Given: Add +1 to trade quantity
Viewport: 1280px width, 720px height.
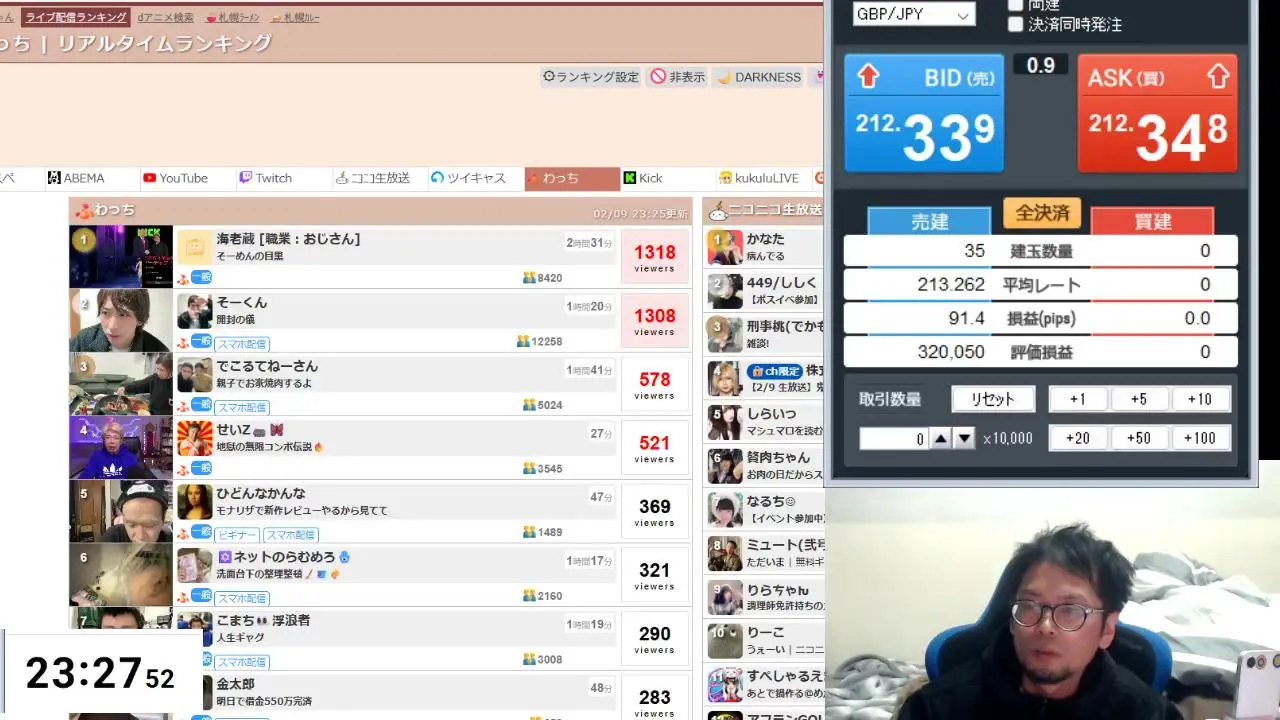Looking at the screenshot, I should [1077, 399].
